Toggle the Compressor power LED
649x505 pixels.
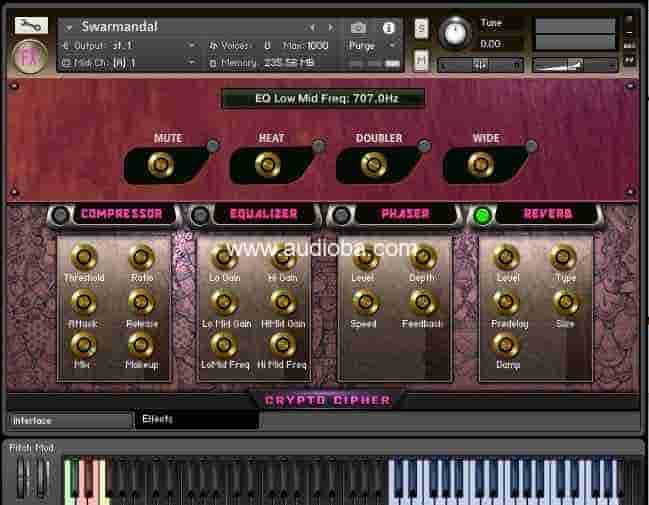pos(62,215)
